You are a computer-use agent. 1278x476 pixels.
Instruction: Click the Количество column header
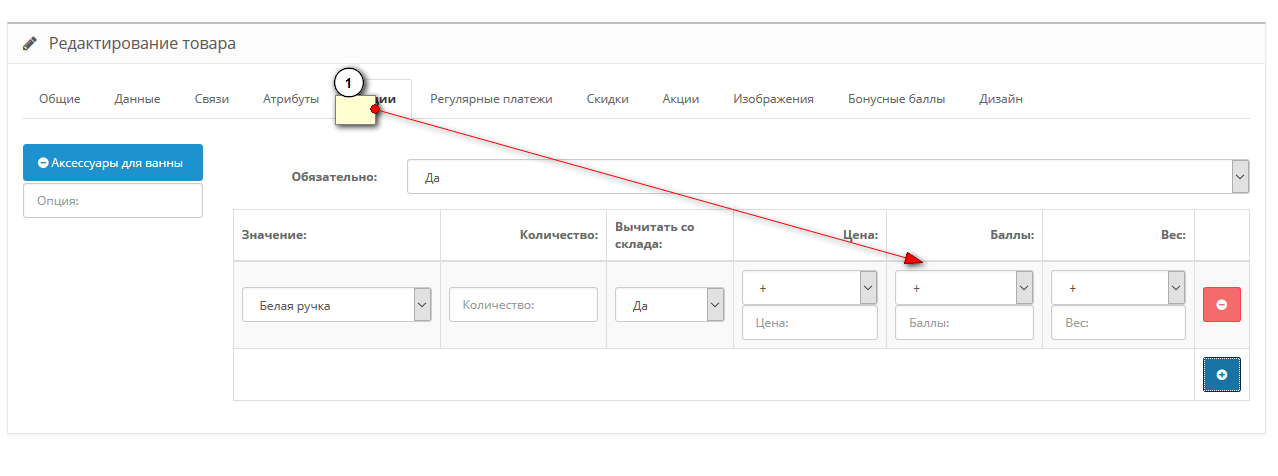[558, 236]
